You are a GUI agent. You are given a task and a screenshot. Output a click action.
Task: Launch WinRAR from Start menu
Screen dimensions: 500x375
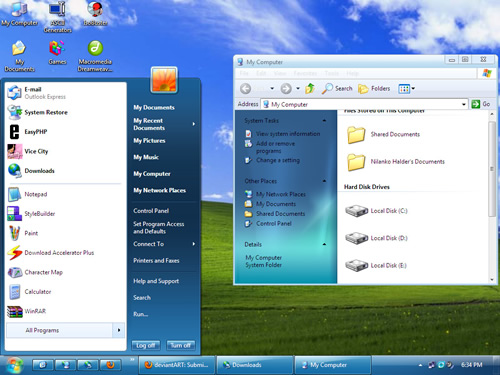coord(66,311)
